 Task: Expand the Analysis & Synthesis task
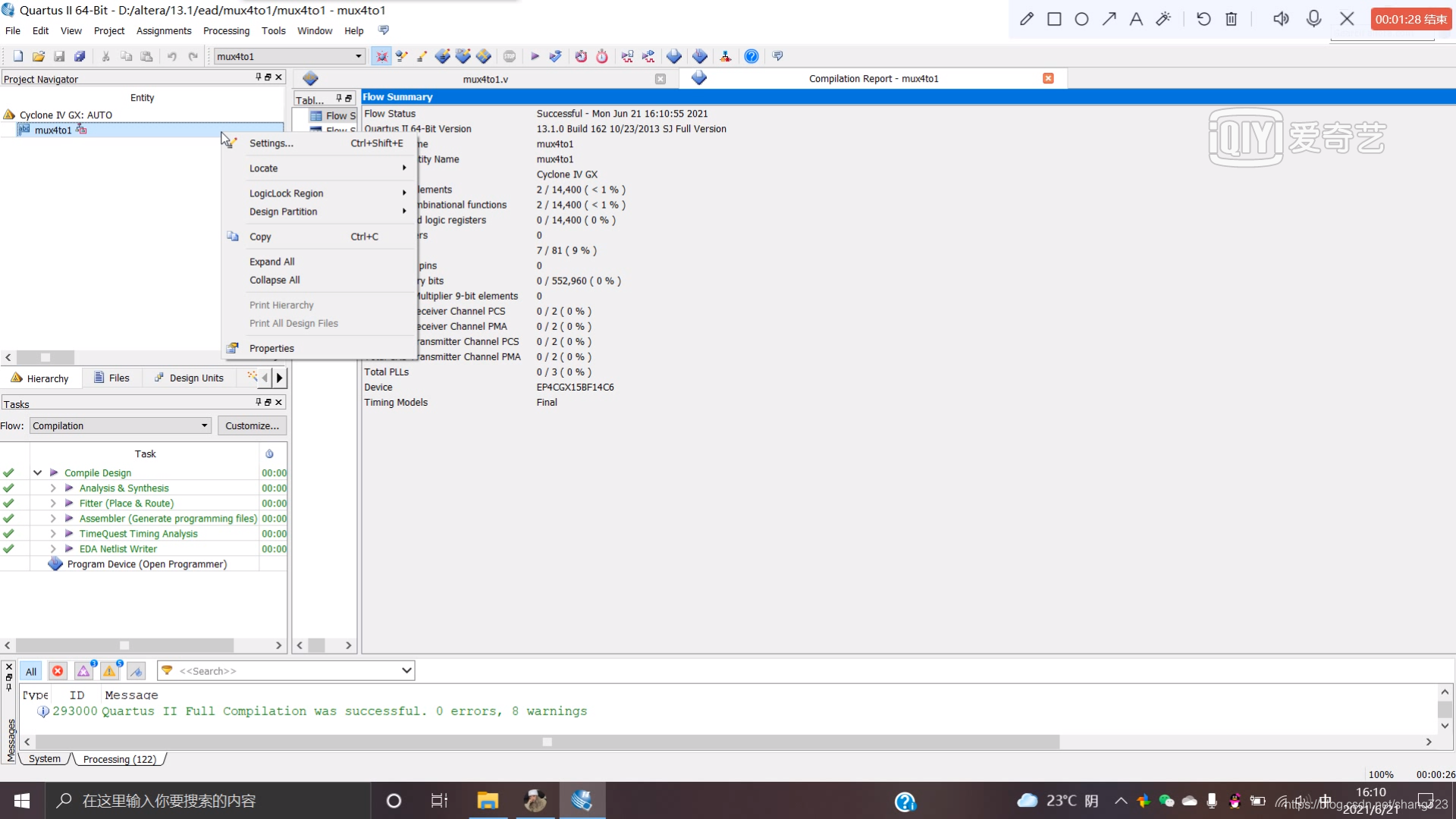click(52, 488)
